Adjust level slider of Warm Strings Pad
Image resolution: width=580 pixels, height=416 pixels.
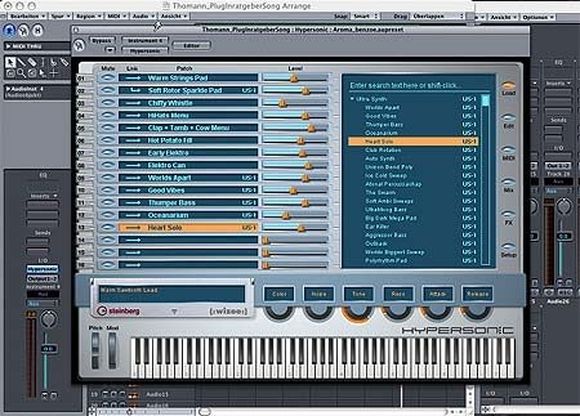(295, 78)
